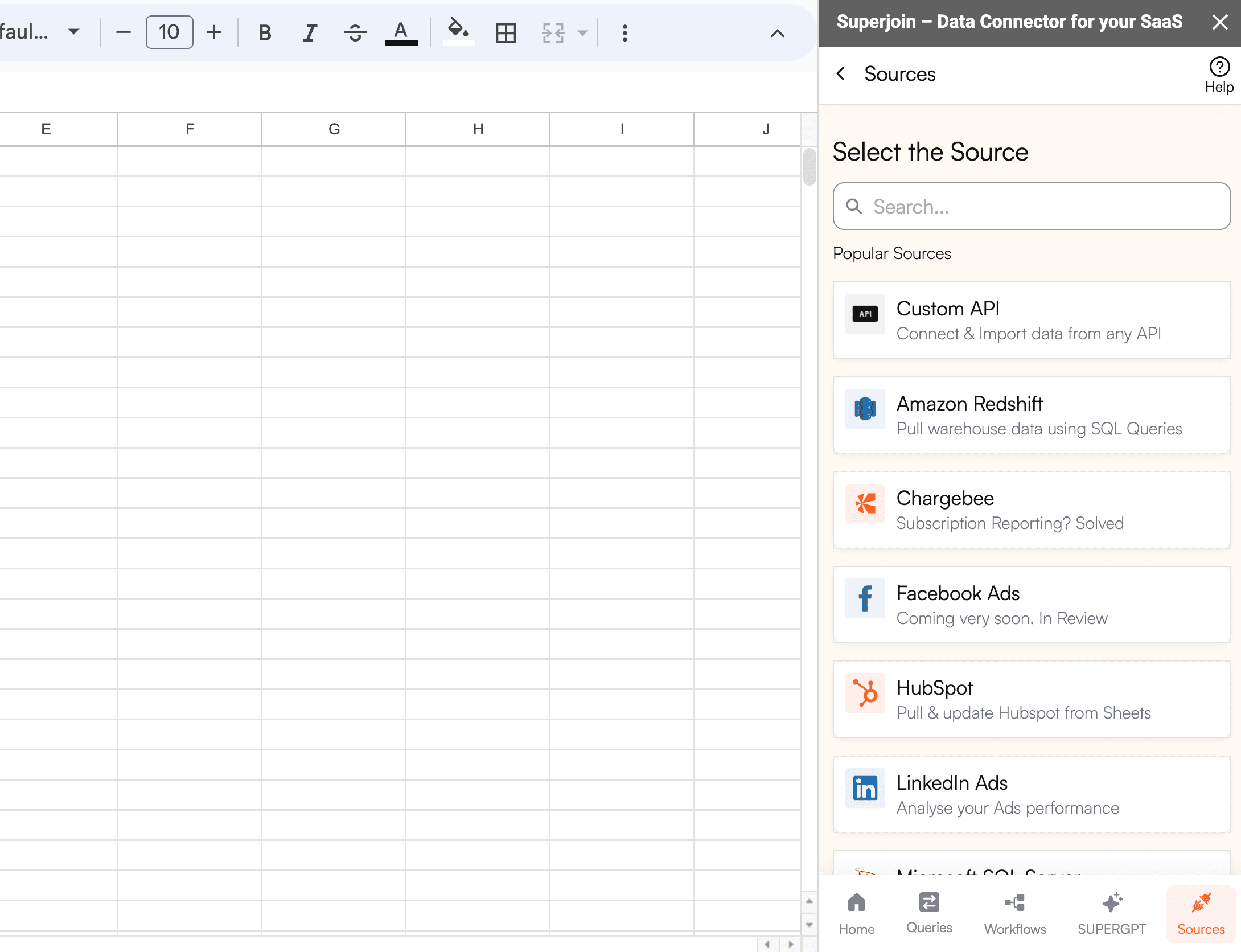1241x952 pixels.
Task: Click the Sources search input field
Action: pyautogui.click(x=1032, y=206)
